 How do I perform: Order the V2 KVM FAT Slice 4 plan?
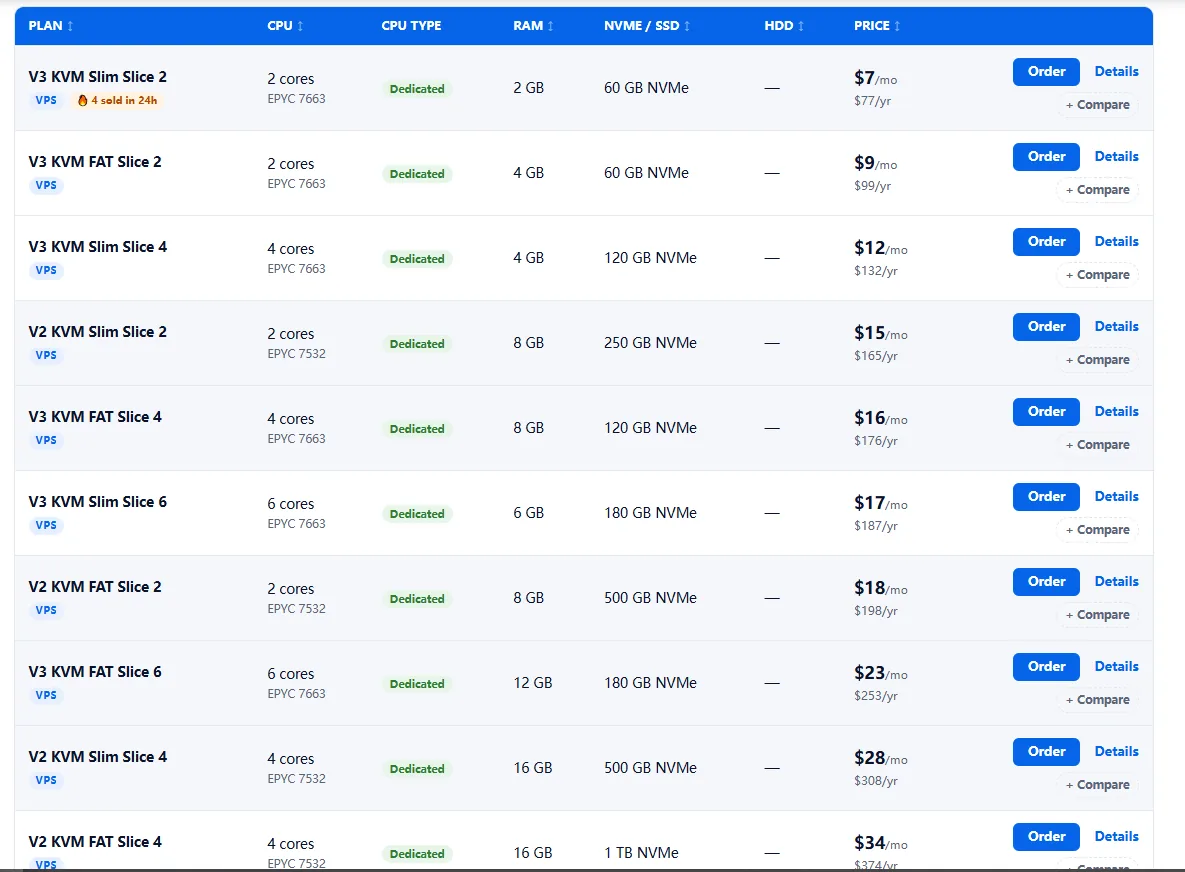(1046, 836)
